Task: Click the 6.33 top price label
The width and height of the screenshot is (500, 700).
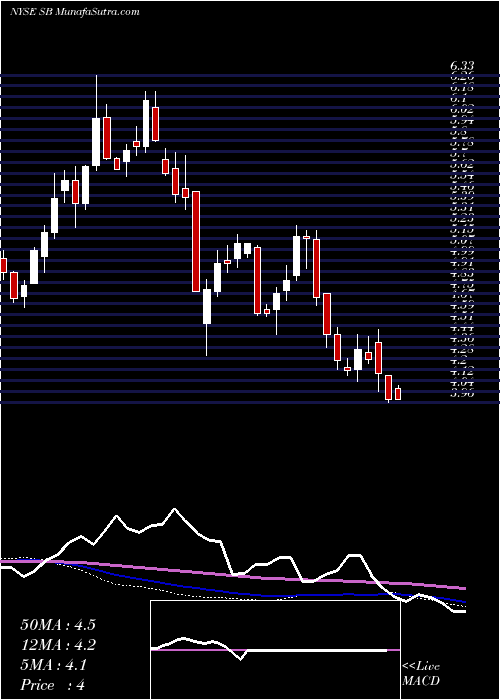Action: 462,67
